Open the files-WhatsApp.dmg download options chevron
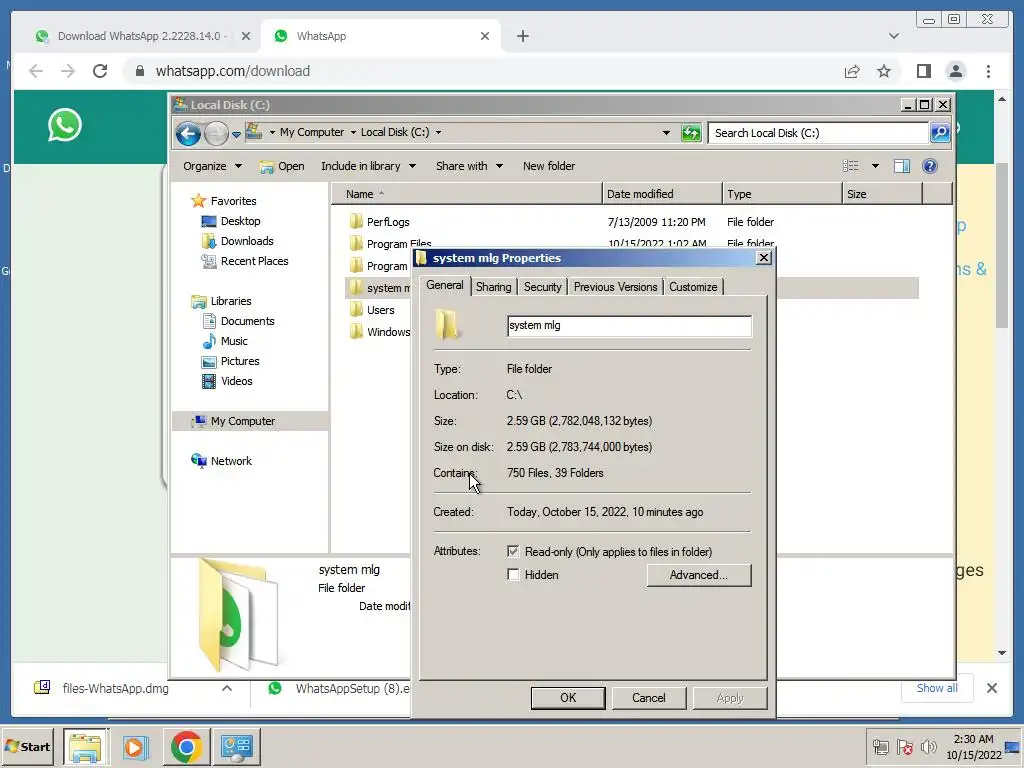The width and height of the screenshot is (1024, 768). 227,688
